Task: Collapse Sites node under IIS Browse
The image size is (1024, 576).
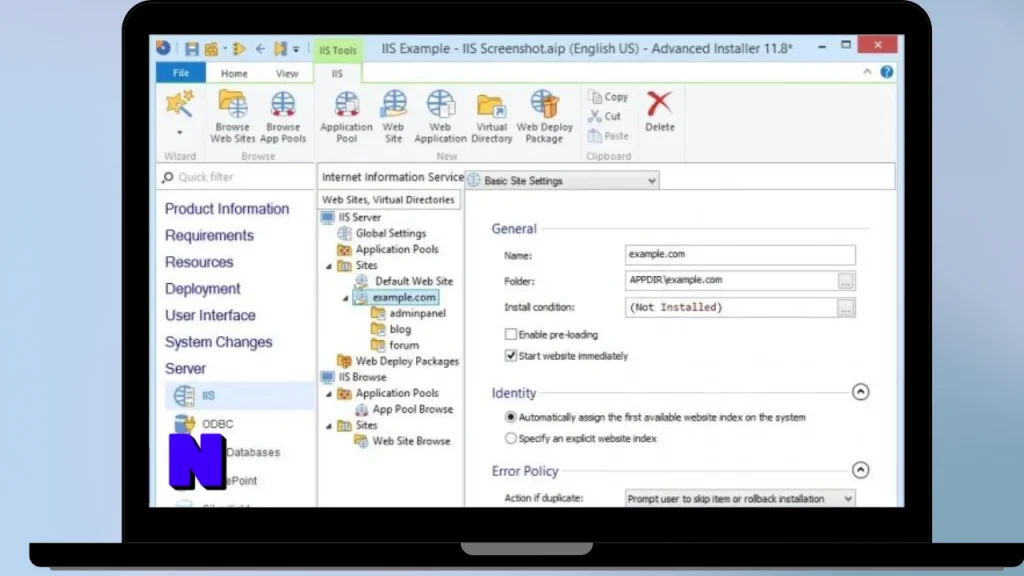Action: point(329,426)
